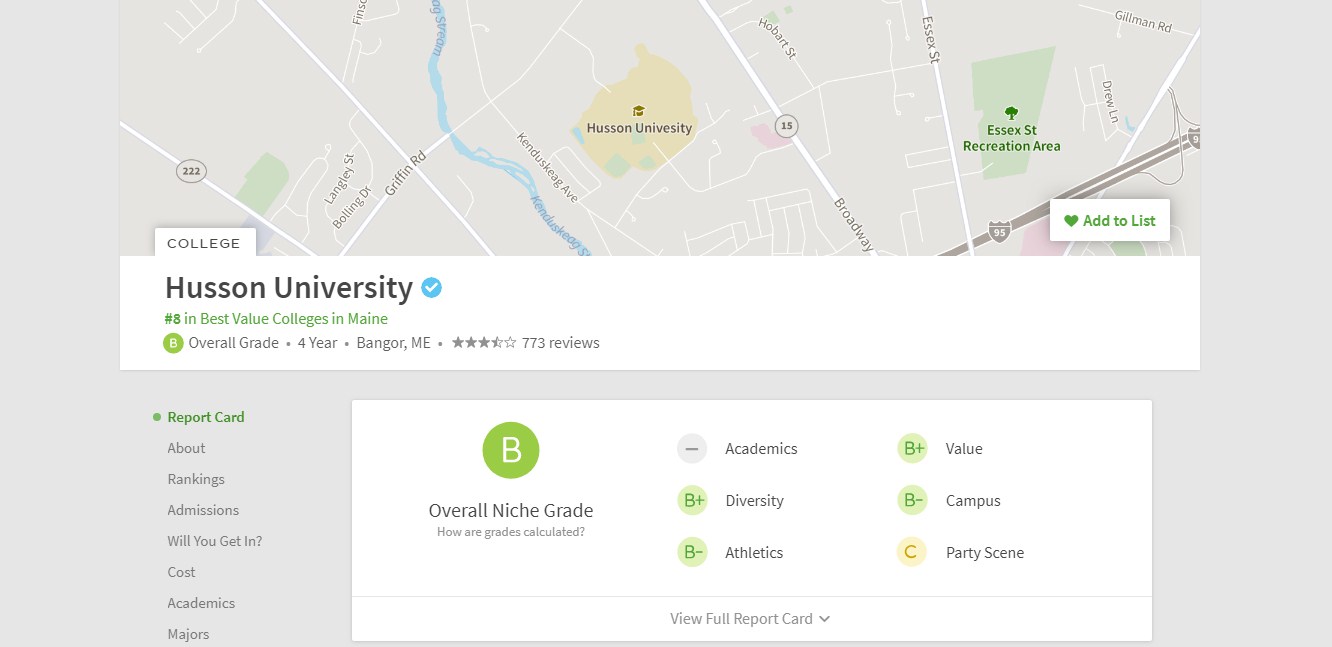The image size is (1332, 647).
Task: Click the star rating with 773 reviews
Action: 525,343
